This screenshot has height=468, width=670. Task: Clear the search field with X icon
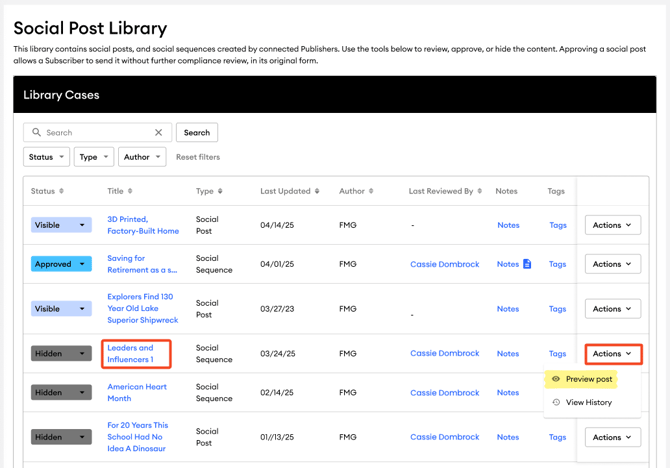(x=158, y=132)
